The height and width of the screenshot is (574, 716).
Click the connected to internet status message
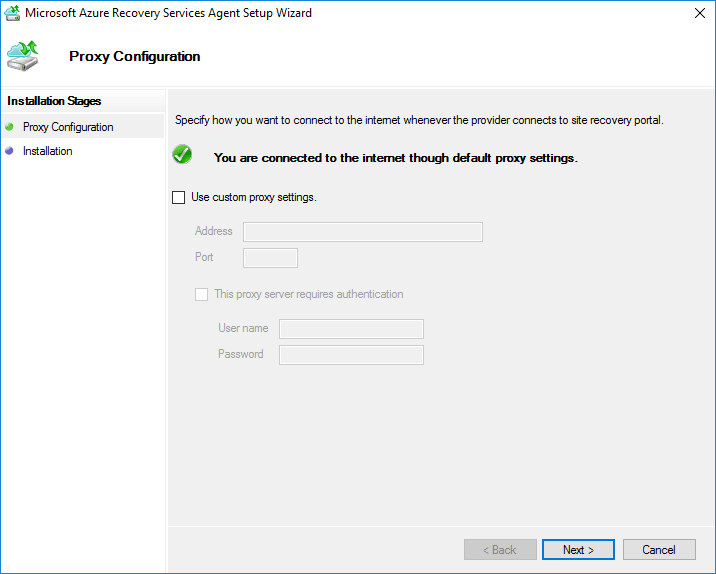point(396,158)
